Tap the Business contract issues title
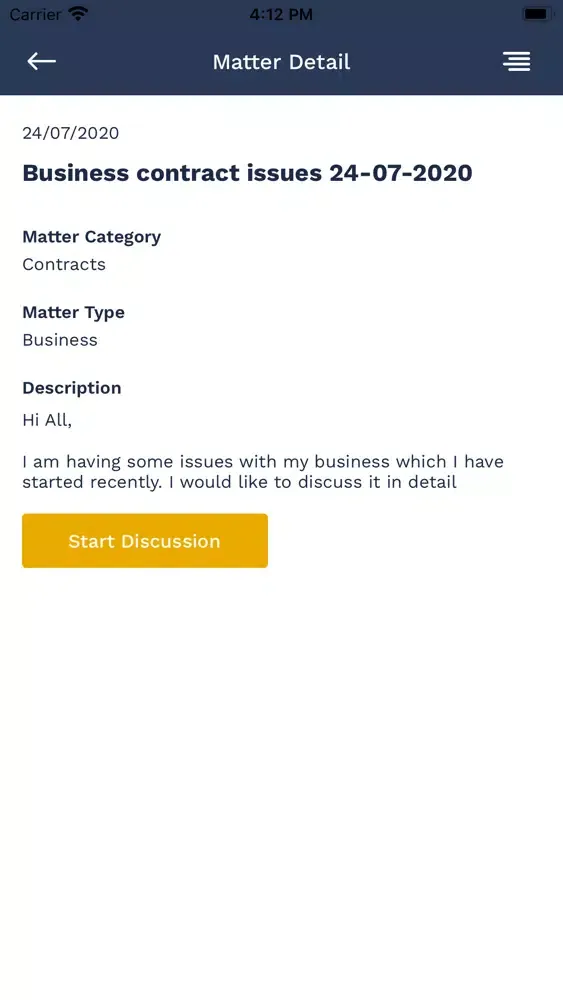 click(247, 173)
